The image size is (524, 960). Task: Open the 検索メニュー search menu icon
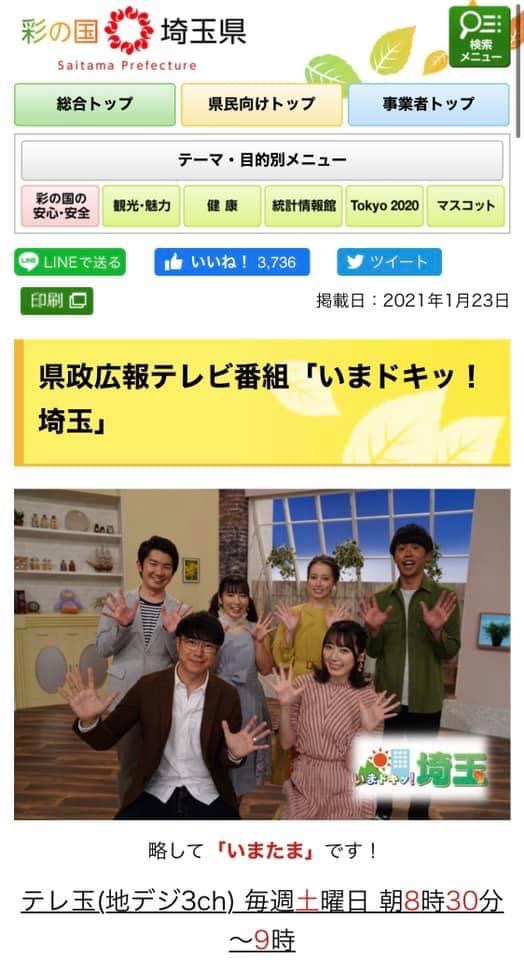(x=479, y=37)
